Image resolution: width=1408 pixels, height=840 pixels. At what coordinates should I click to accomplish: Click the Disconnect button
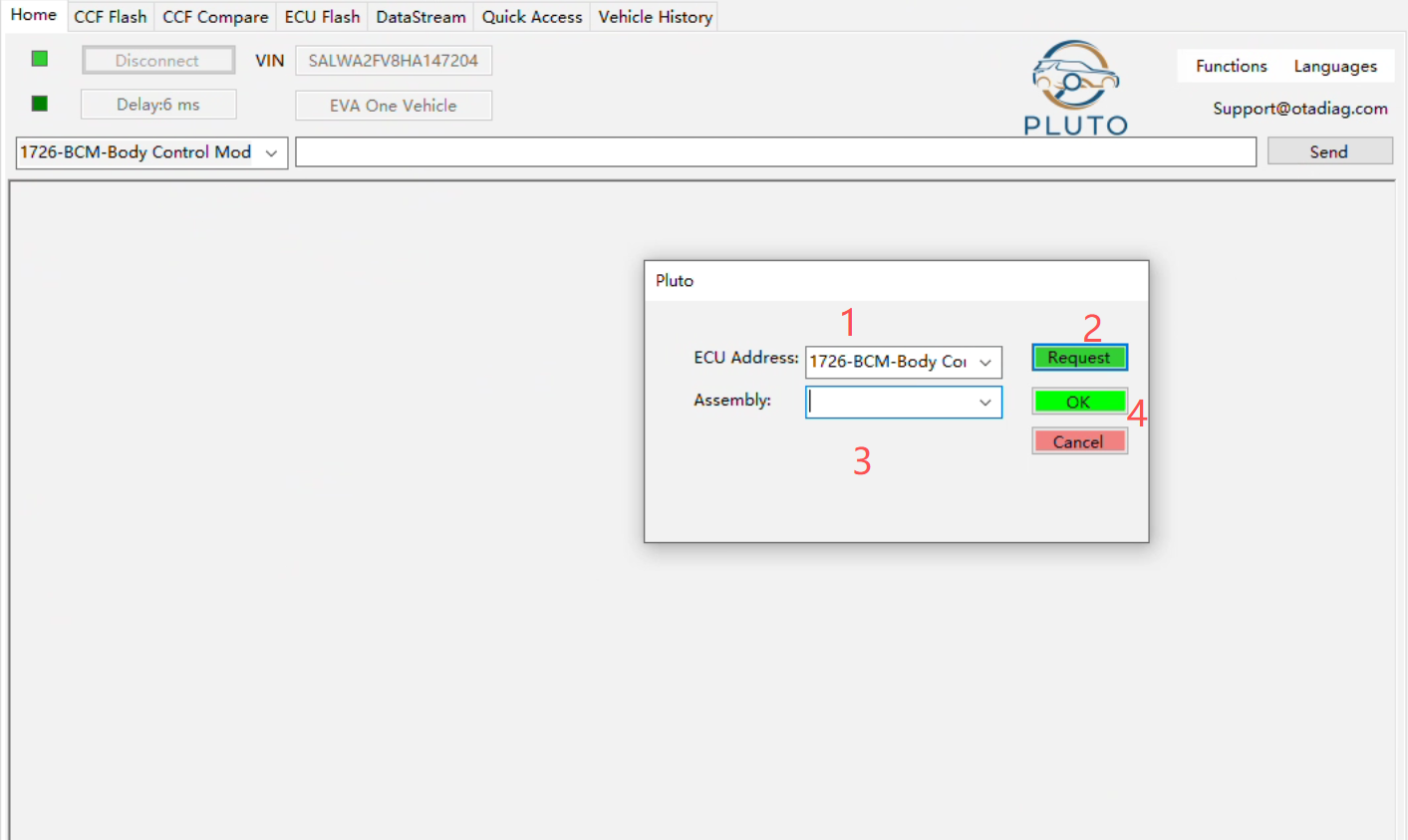pos(157,61)
